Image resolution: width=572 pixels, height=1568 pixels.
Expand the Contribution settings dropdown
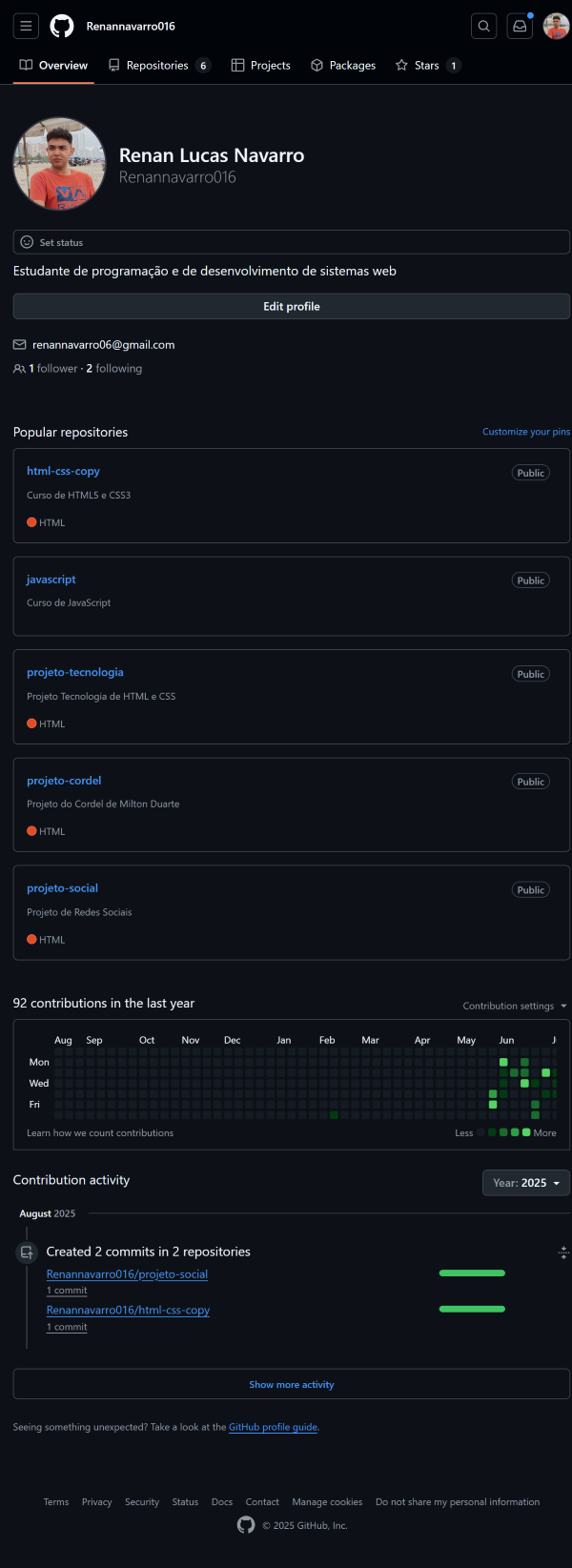[x=515, y=1006]
